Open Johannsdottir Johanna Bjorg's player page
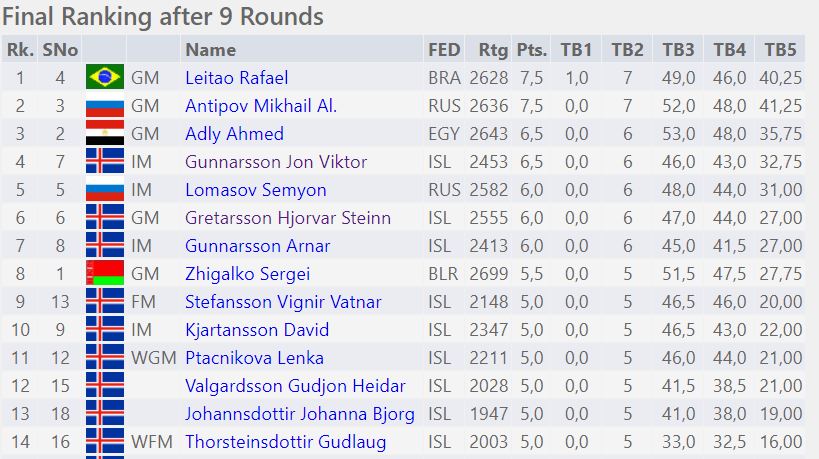This screenshot has height=459, width=819. [299, 413]
